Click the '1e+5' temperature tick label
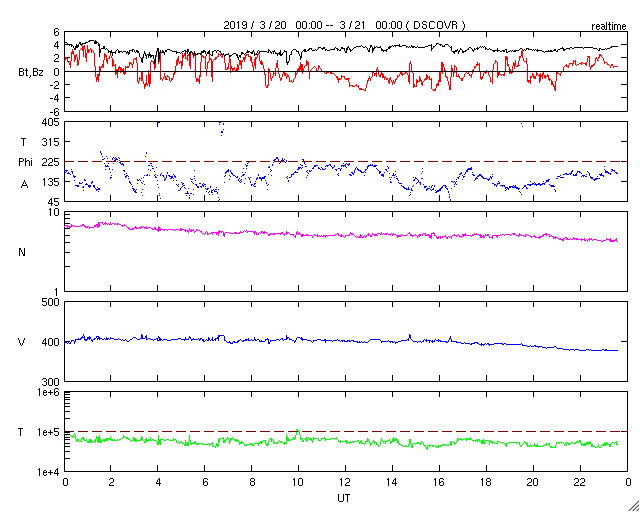The height and width of the screenshot is (512, 640). click(x=49, y=432)
